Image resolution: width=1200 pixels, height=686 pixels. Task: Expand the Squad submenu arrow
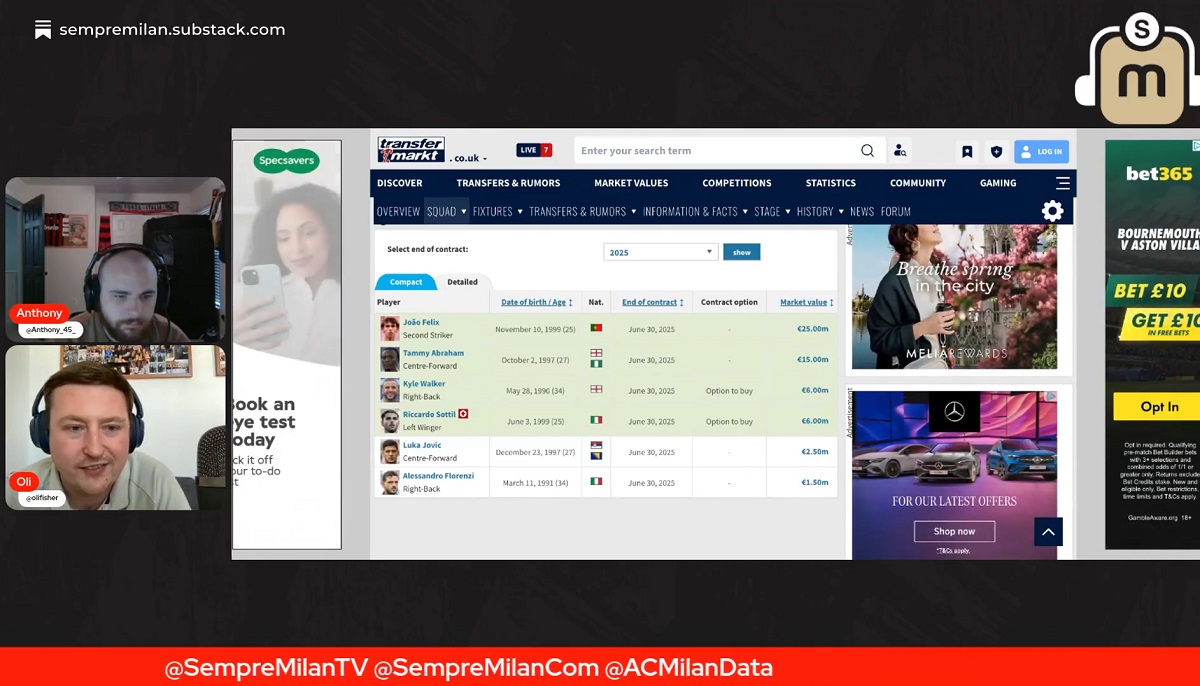463,212
